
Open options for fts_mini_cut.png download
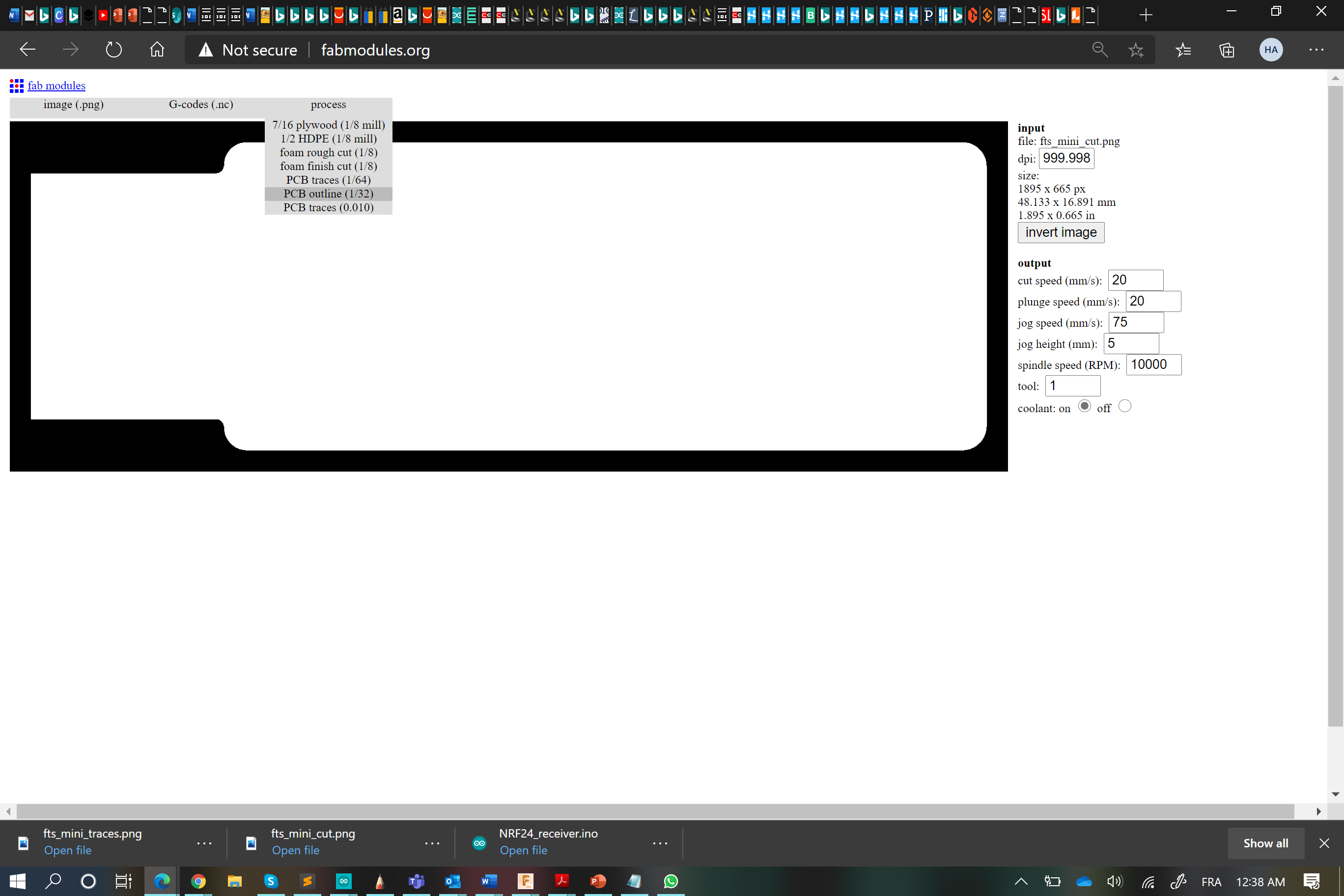pos(432,843)
